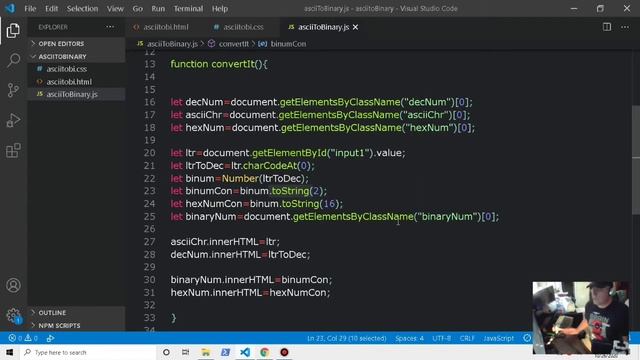640x360 pixels.
Task: Open the Source Control view
Action: [13, 90]
